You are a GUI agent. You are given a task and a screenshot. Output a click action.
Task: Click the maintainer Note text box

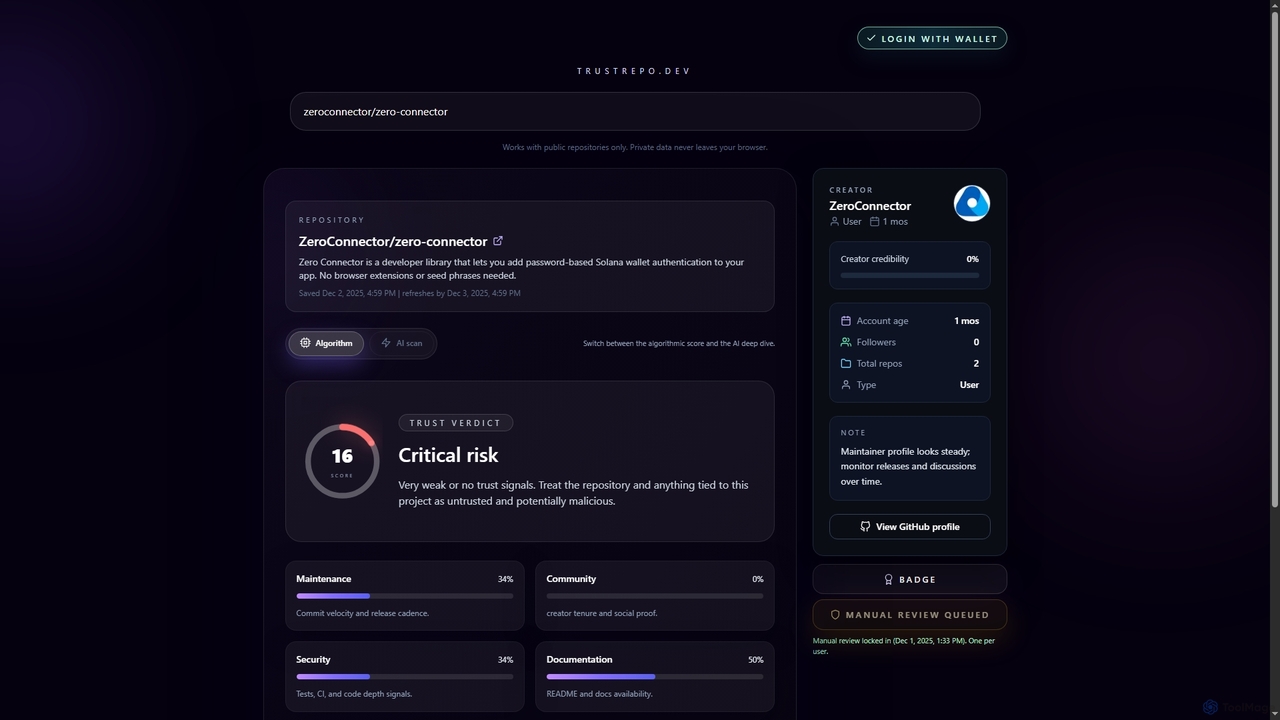point(910,458)
